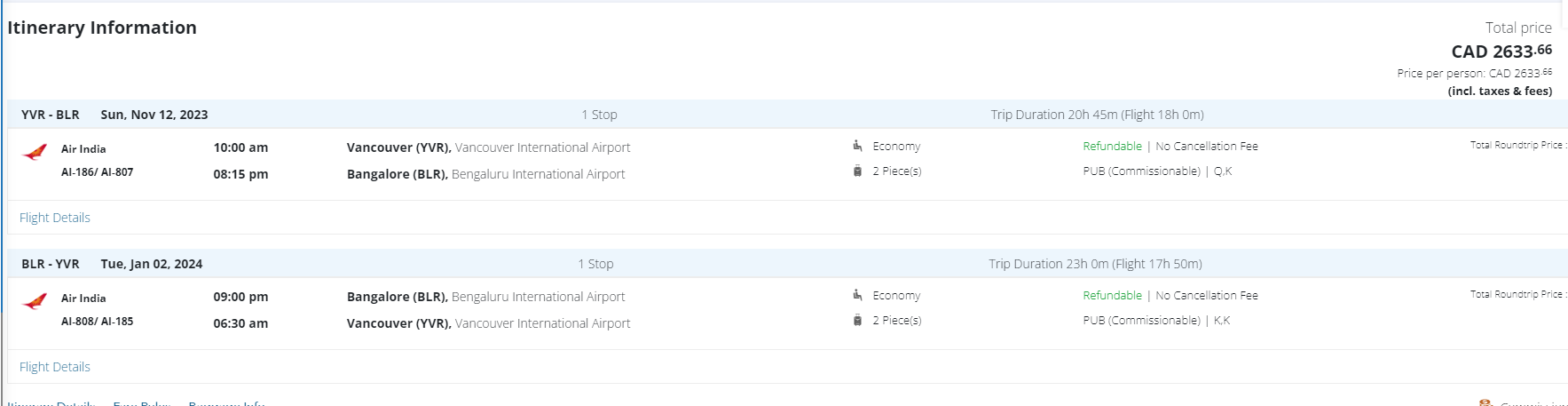Click the AI-186/ AI-807 flight number
The height and width of the screenshot is (406, 1568).
coord(97,172)
